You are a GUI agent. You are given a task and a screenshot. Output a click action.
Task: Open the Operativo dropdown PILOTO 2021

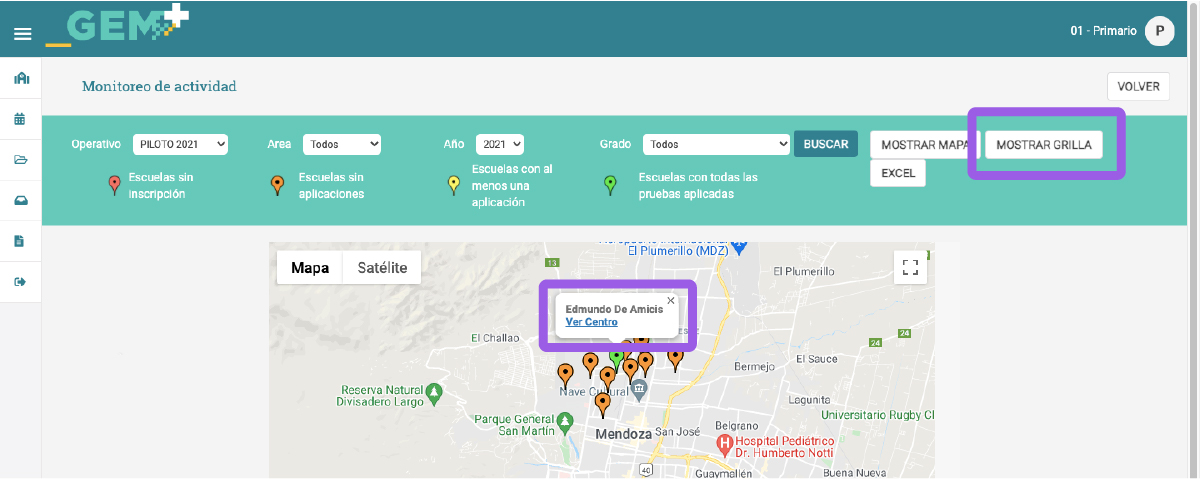181,144
